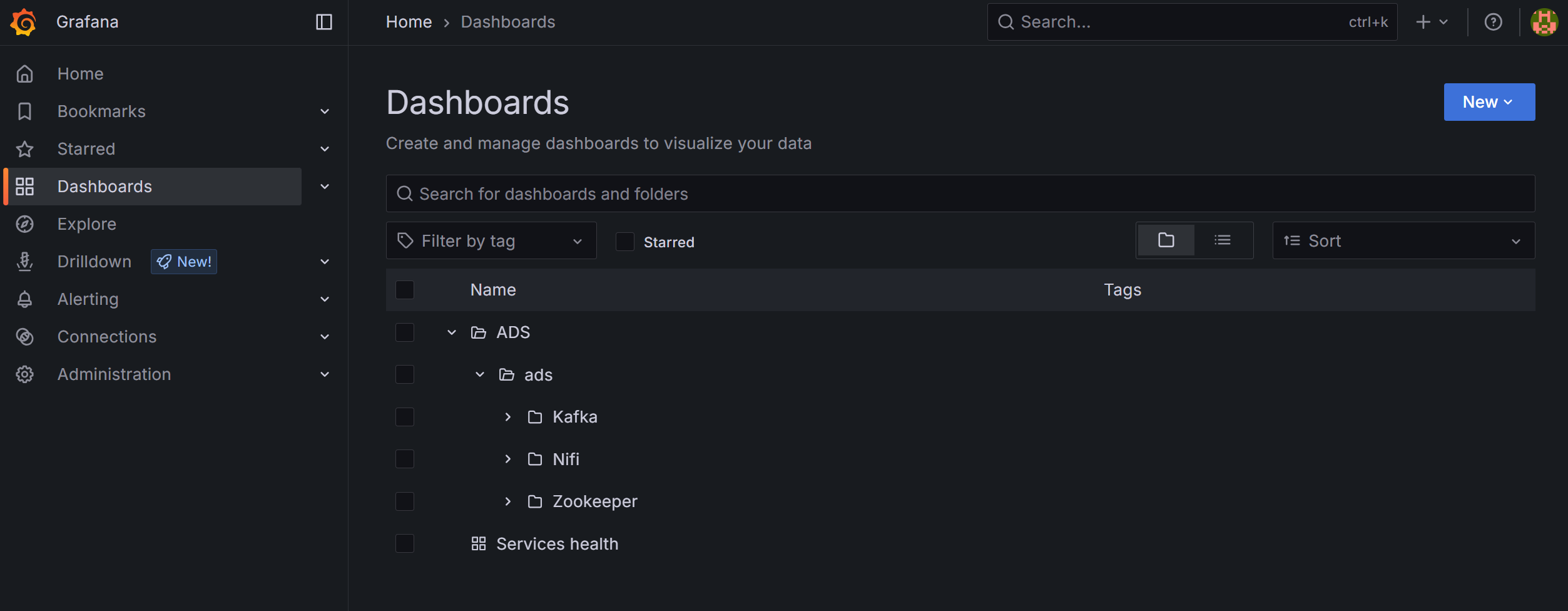Expand the Zookeeper folder chevron
This screenshot has height=611, width=1568.
click(x=508, y=501)
